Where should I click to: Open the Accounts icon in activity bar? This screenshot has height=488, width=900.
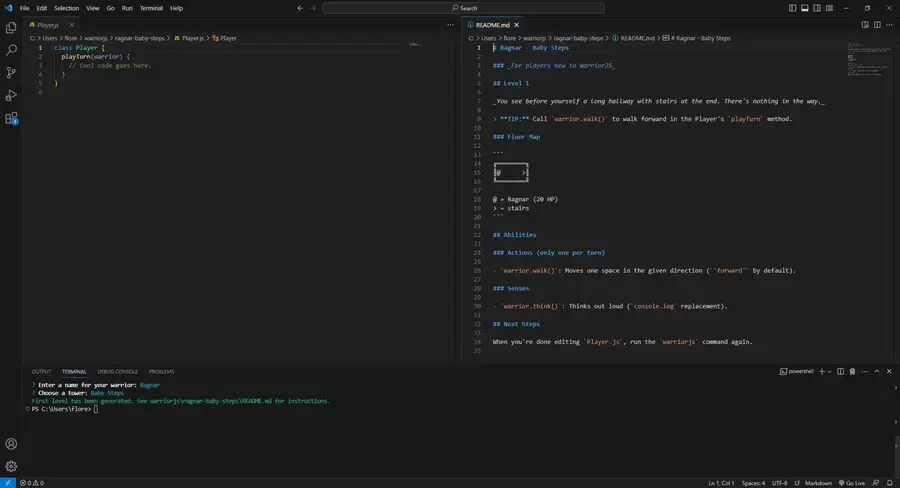click(x=11, y=443)
